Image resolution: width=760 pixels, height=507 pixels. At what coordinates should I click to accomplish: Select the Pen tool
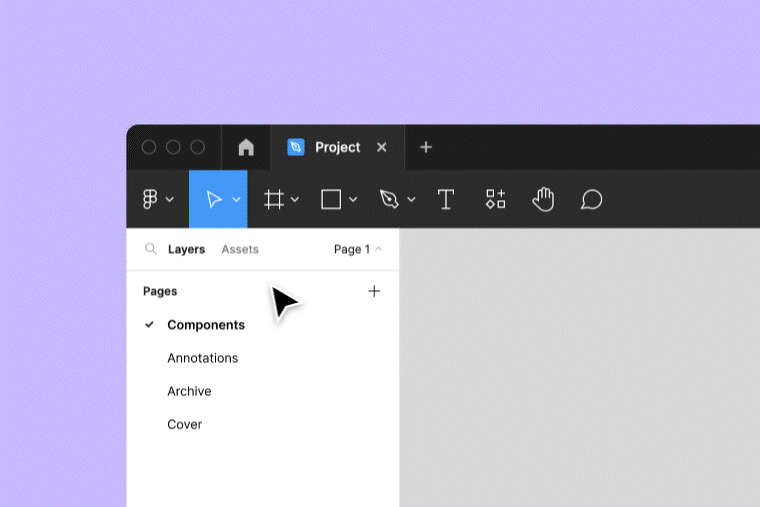pos(389,199)
